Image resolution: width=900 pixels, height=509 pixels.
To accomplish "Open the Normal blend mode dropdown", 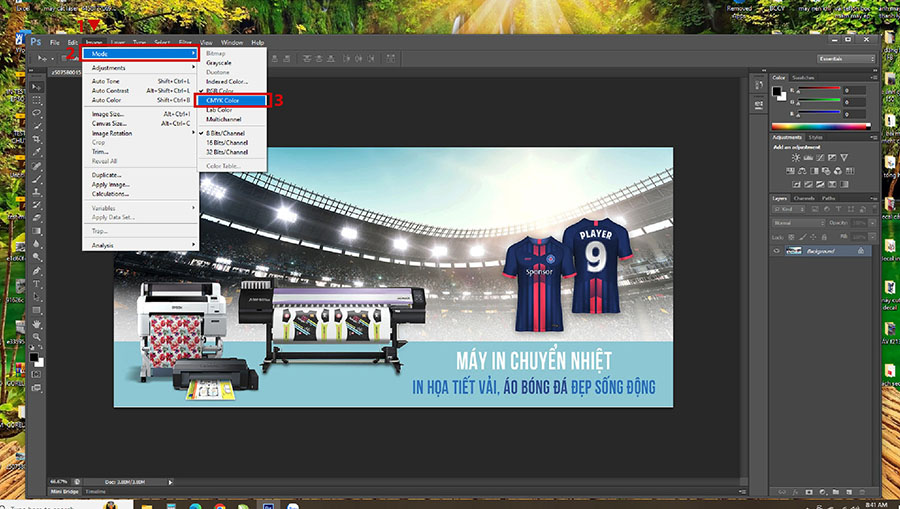I will tap(800, 222).
